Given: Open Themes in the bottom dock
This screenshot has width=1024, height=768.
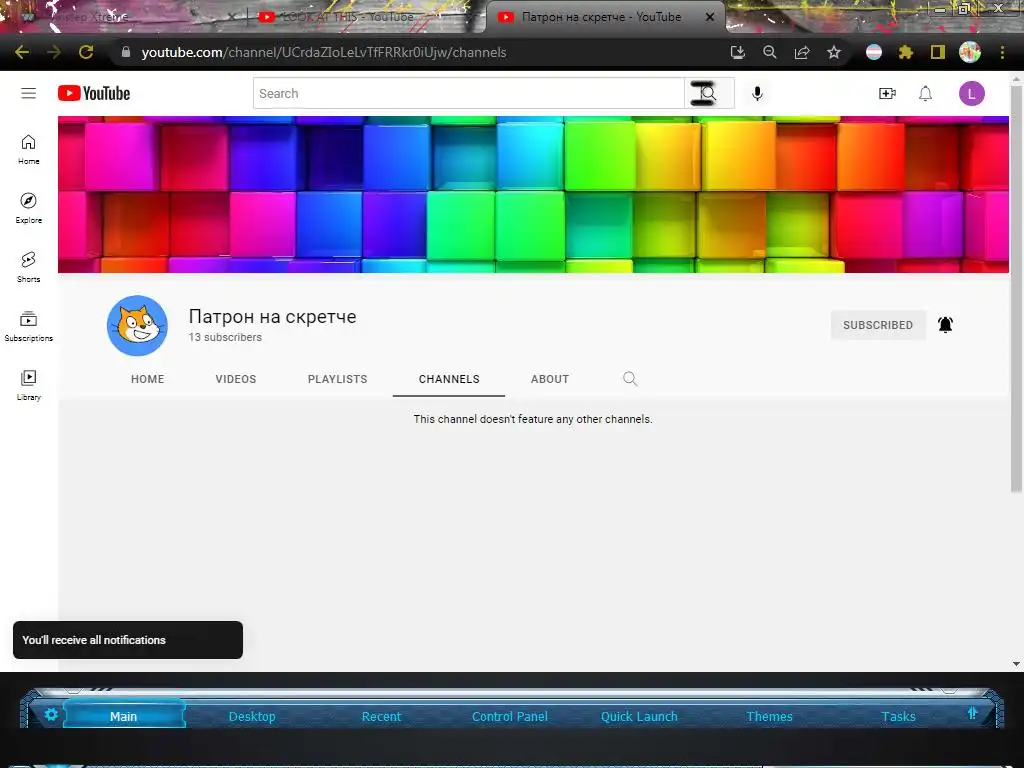Looking at the screenshot, I should [769, 716].
